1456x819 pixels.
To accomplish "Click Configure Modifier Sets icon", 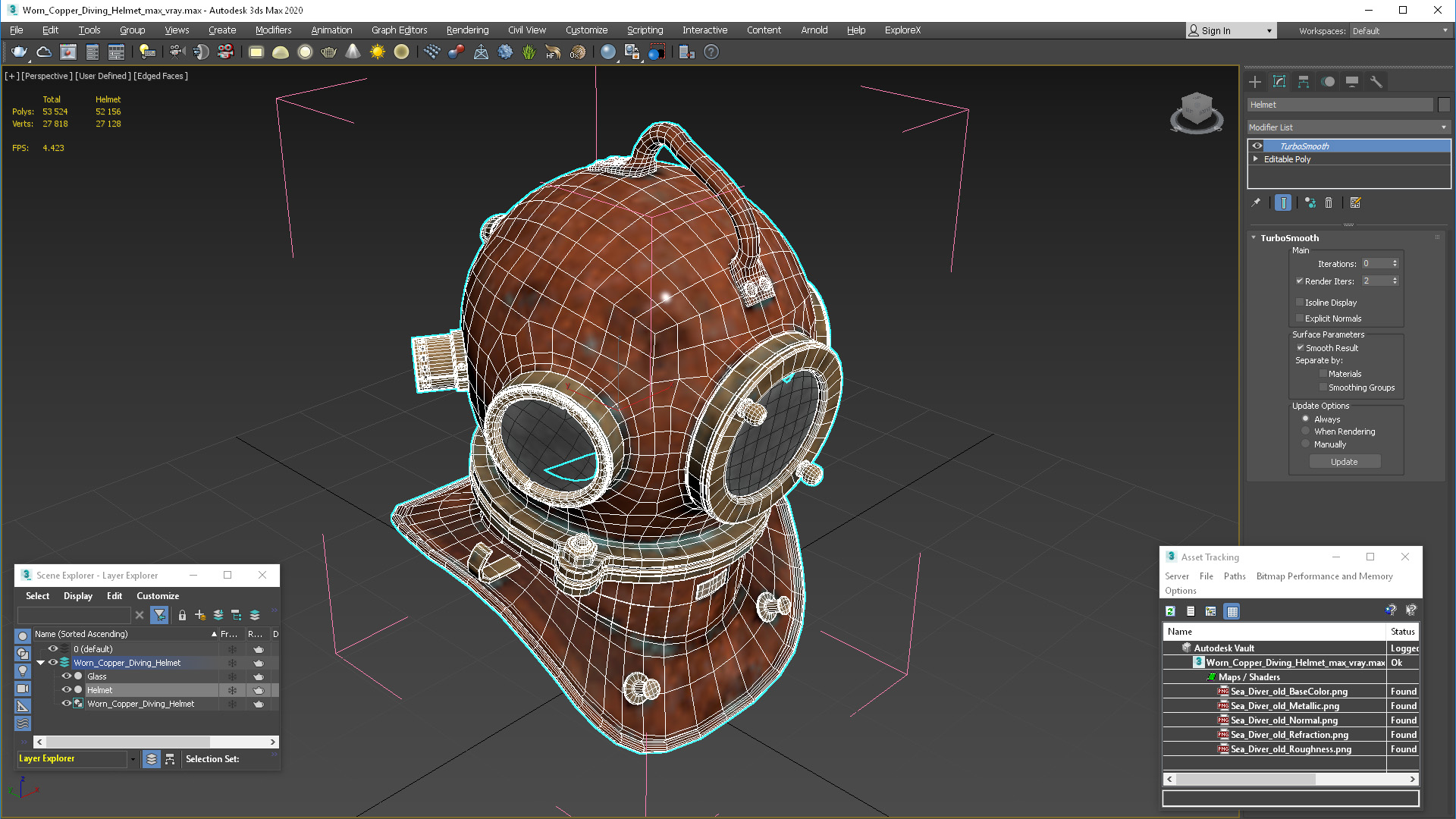I will tap(1356, 202).
